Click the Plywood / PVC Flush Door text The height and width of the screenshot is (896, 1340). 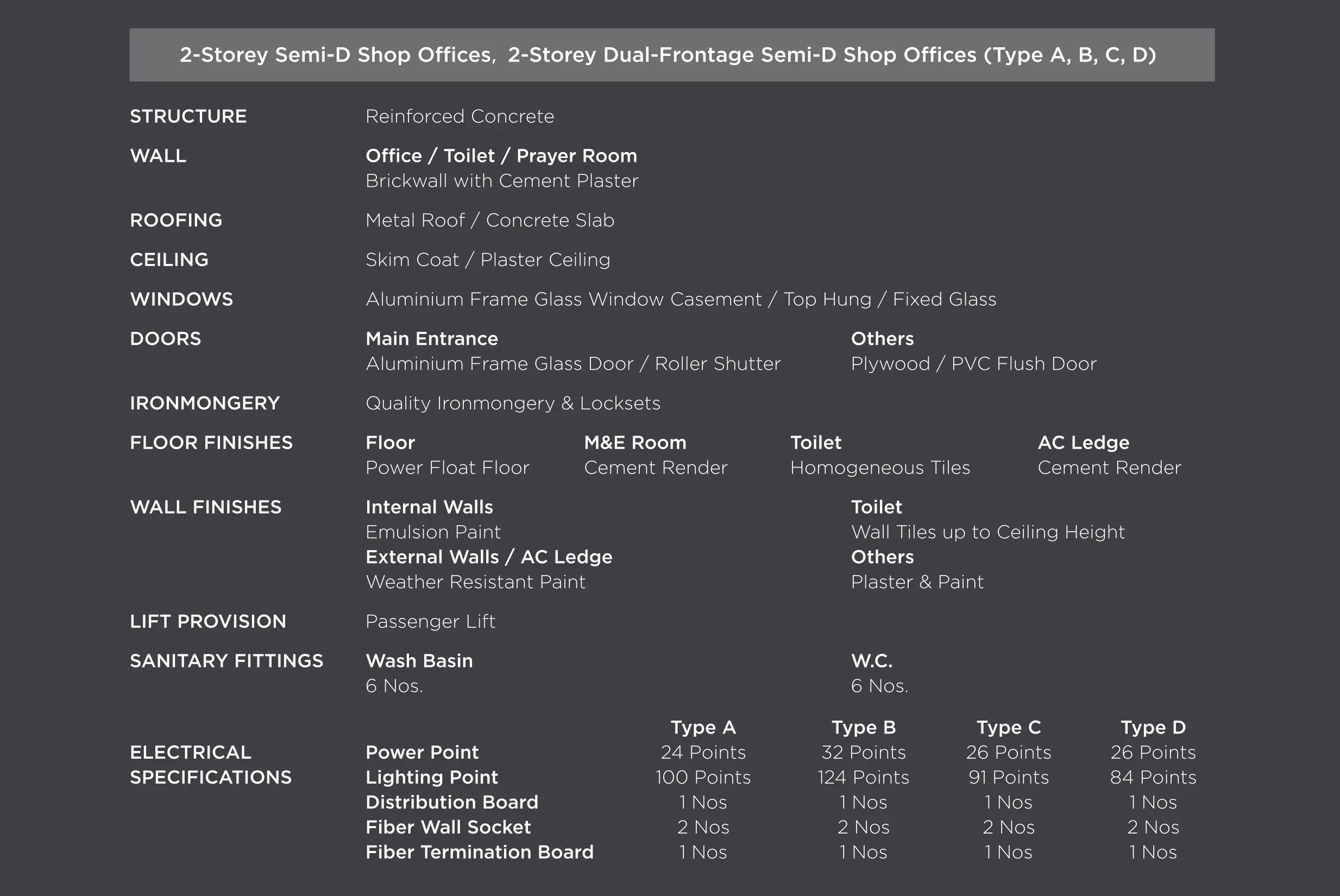click(973, 364)
